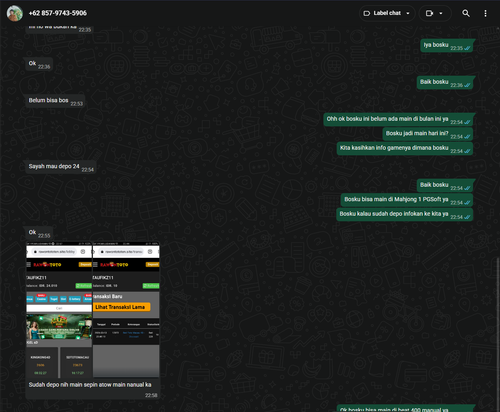Click read-receipt ticks on 'Bosku jadi main hari ini?'
Image resolution: width=500 pixels, height=412 pixels.
[x=467, y=137]
